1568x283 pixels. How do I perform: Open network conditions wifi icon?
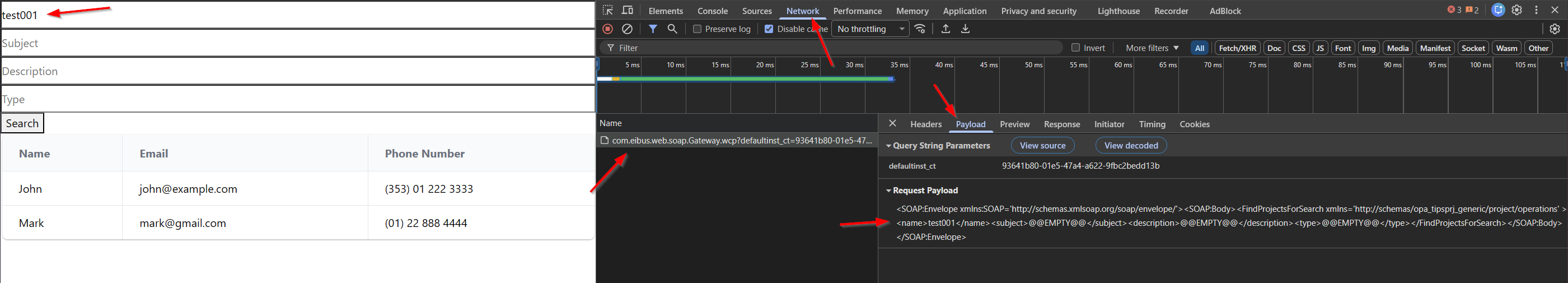point(920,29)
